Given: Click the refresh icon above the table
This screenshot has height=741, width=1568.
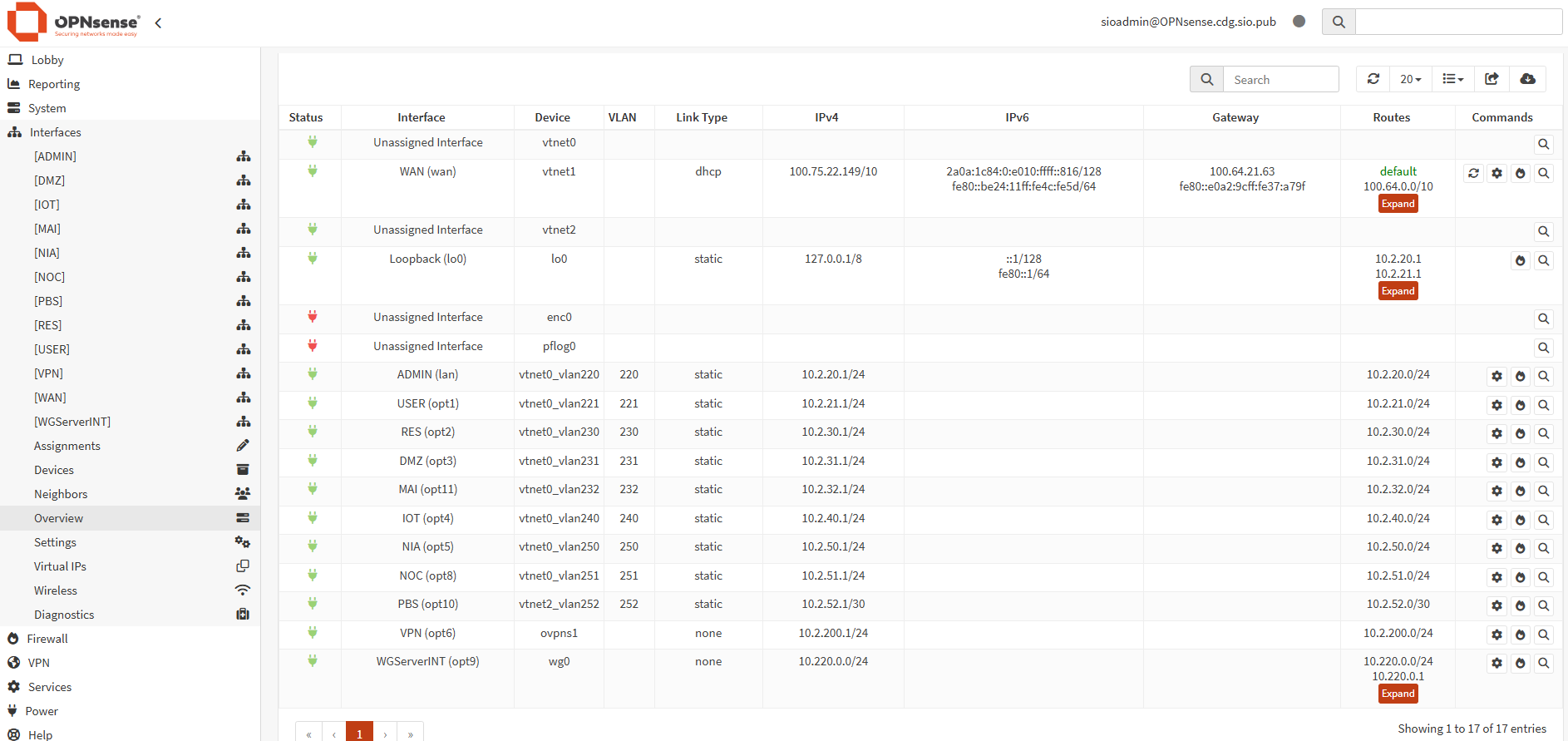Looking at the screenshot, I should (1373, 79).
